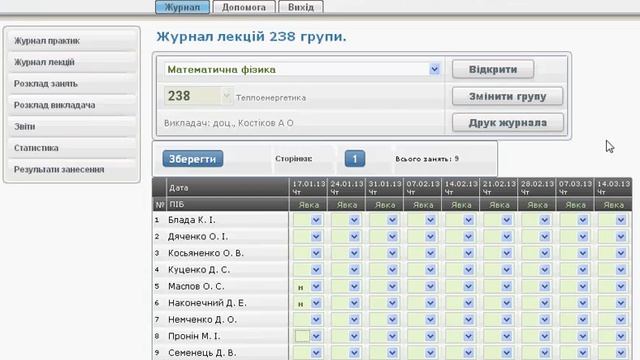This screenshot has width=640, height=360.
Task: Click the Відкрити button
Action: 493,69
